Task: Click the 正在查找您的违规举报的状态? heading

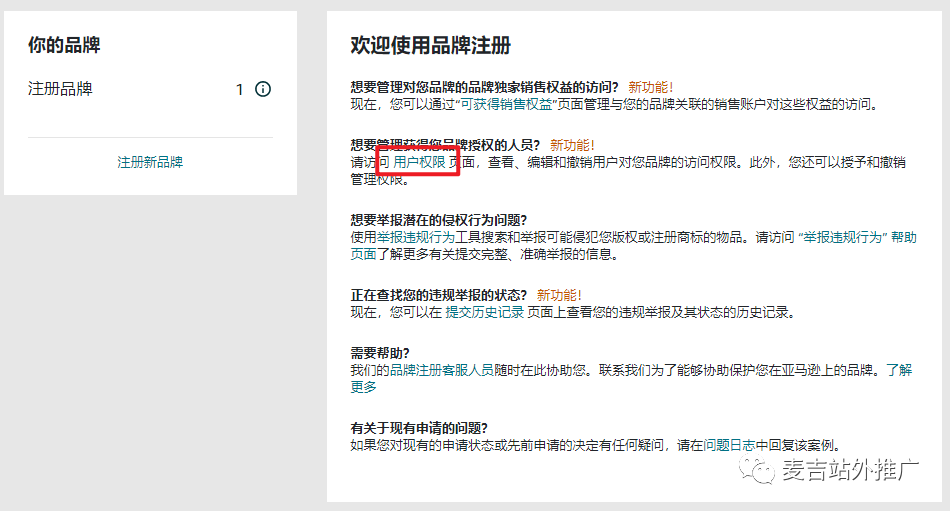Action: tap(439, 295)
